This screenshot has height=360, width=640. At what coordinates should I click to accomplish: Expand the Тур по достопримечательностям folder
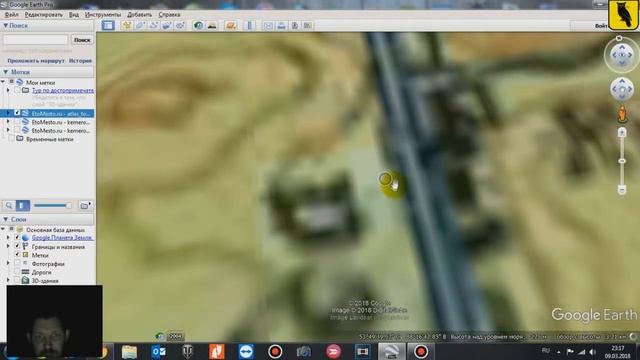(x=8, y=90)
